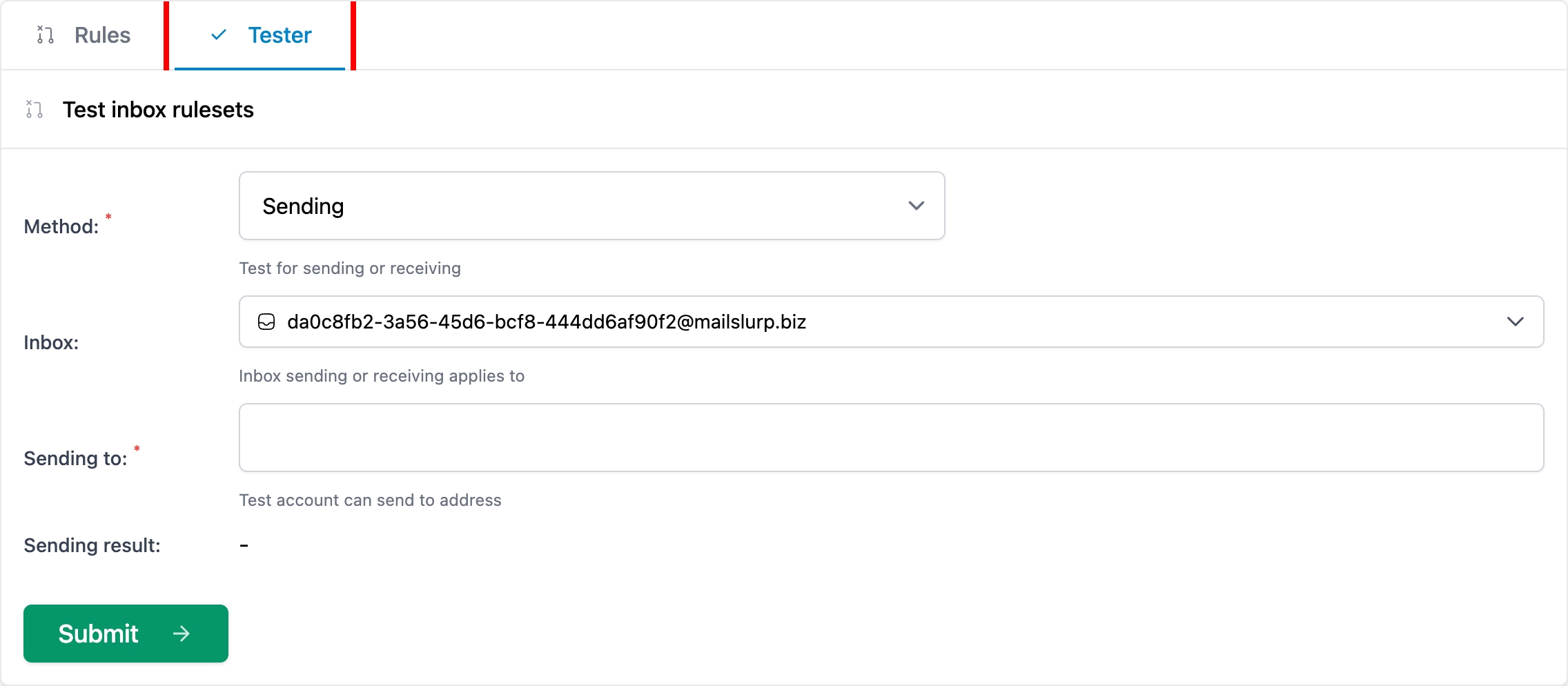Click the inbox tray icon in email dropdown
Viewport: 1568px width, 686px height.
[x=266, y=322]
